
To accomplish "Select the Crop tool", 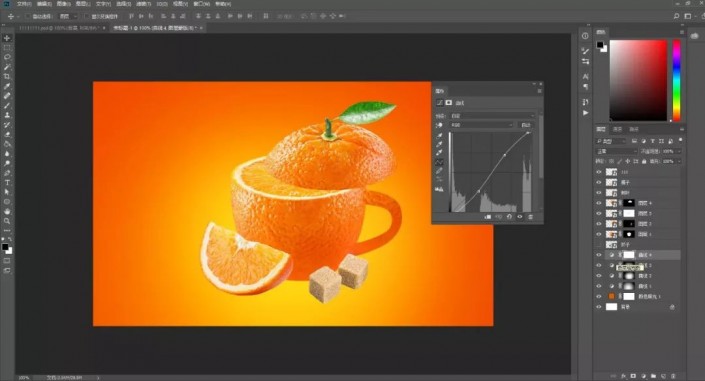I will tap(7, 76).
